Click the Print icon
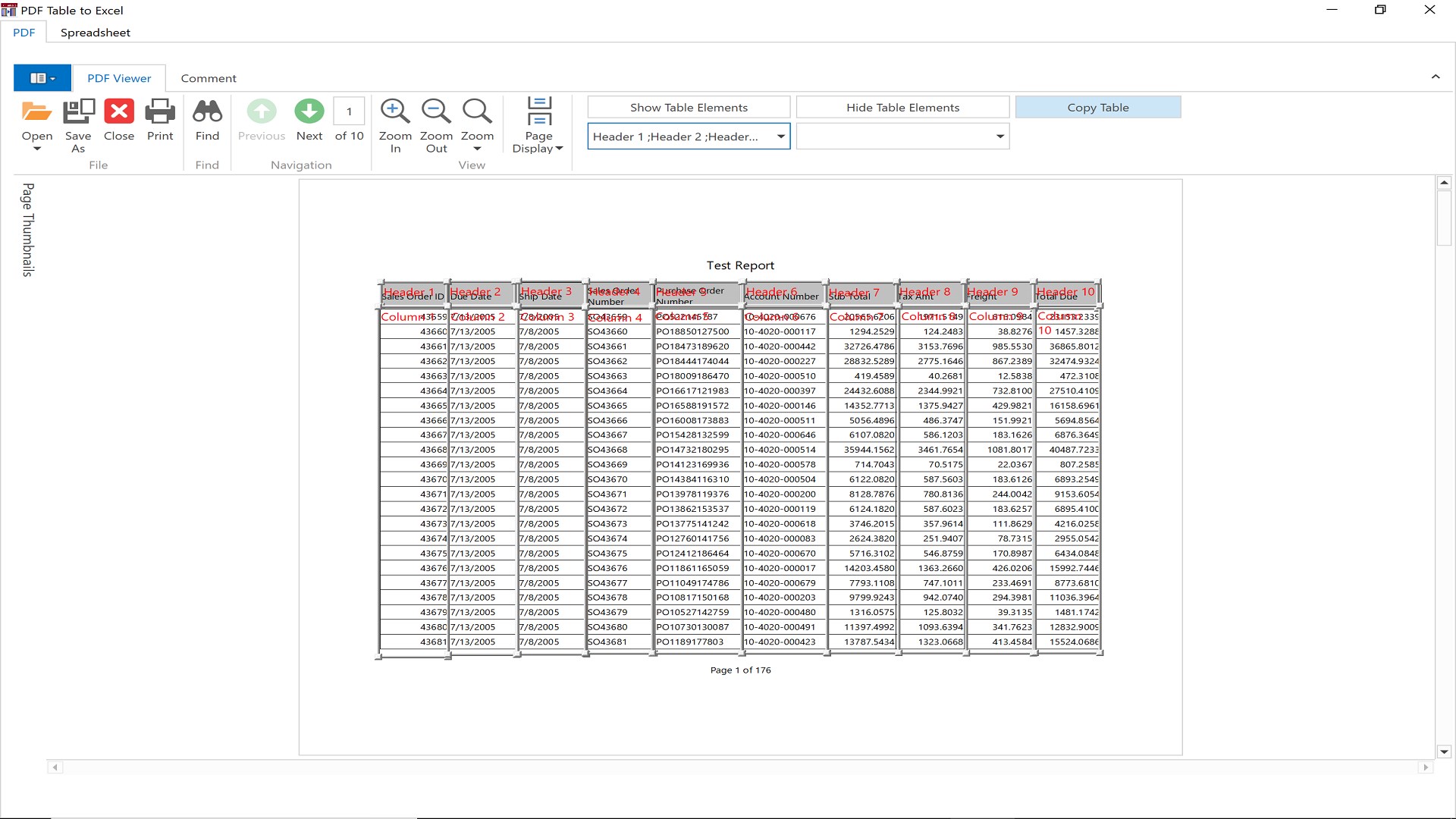Screen dimensions: 1456x819 tap(160, 112)
